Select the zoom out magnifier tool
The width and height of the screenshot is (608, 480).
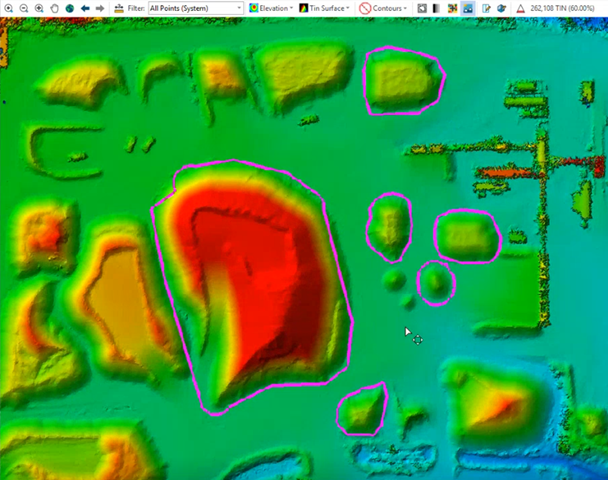coord(24,8)
